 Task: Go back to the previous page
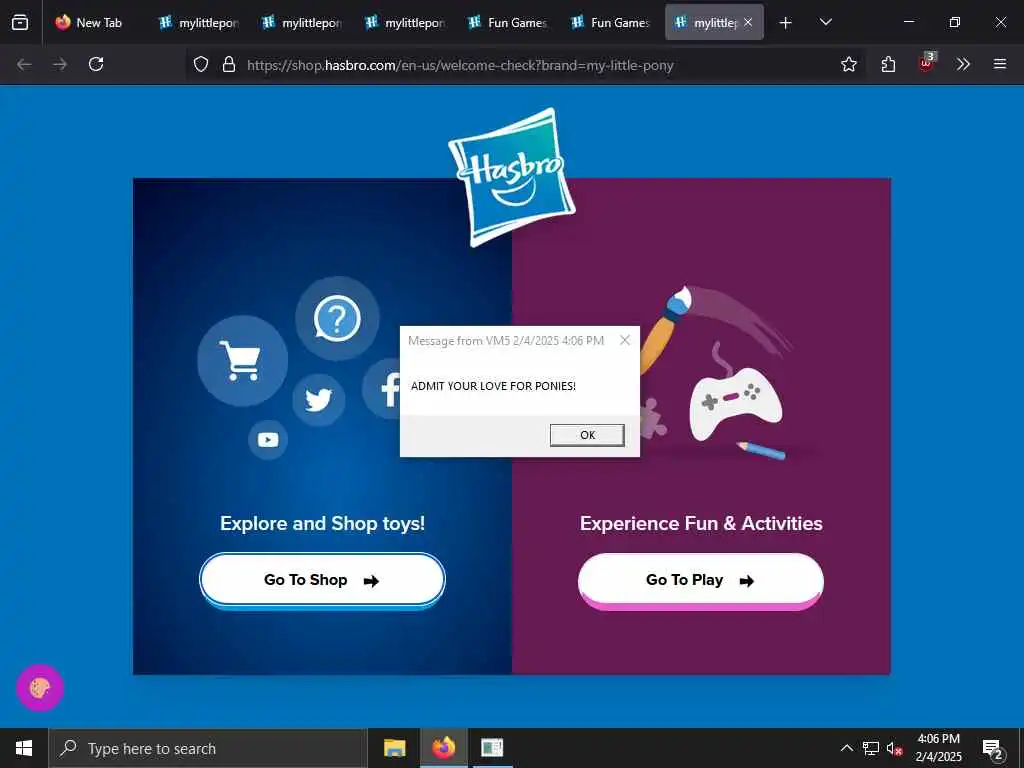tap(24, 64)
